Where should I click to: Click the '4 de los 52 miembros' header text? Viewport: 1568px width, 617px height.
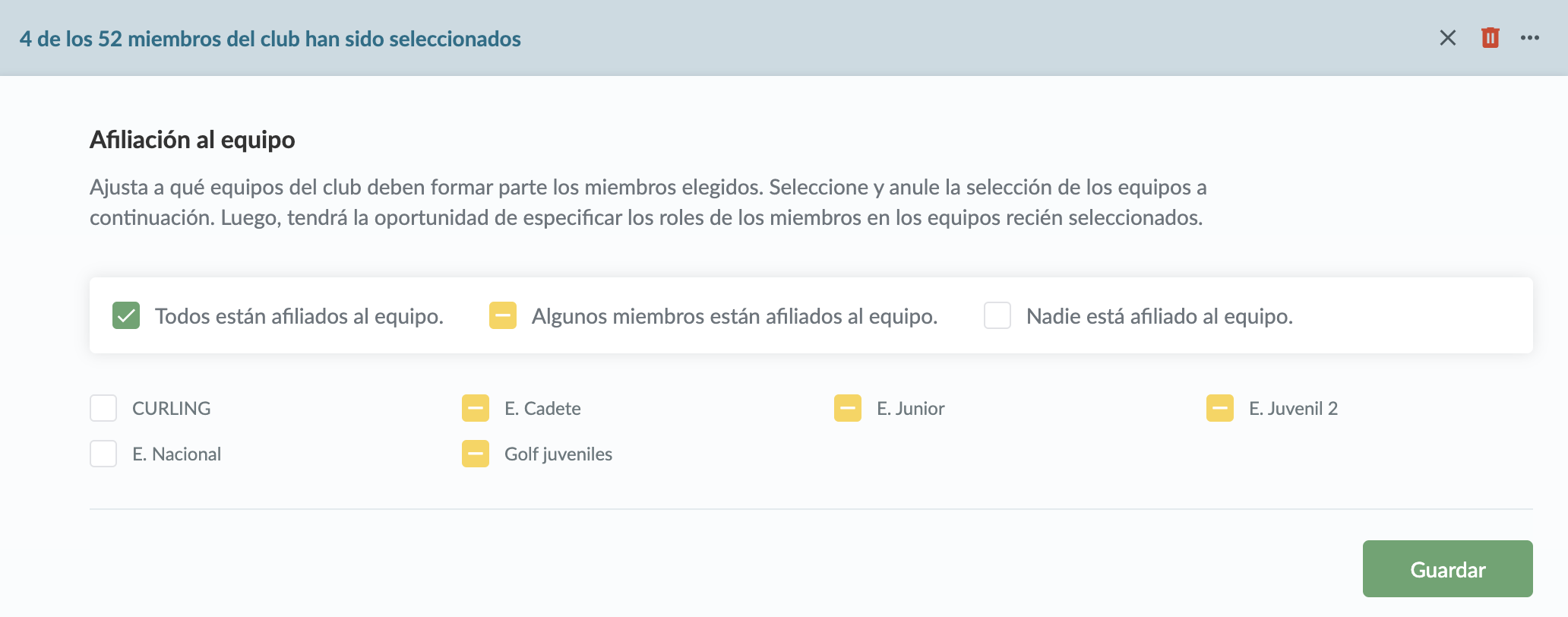click(270, 39)
